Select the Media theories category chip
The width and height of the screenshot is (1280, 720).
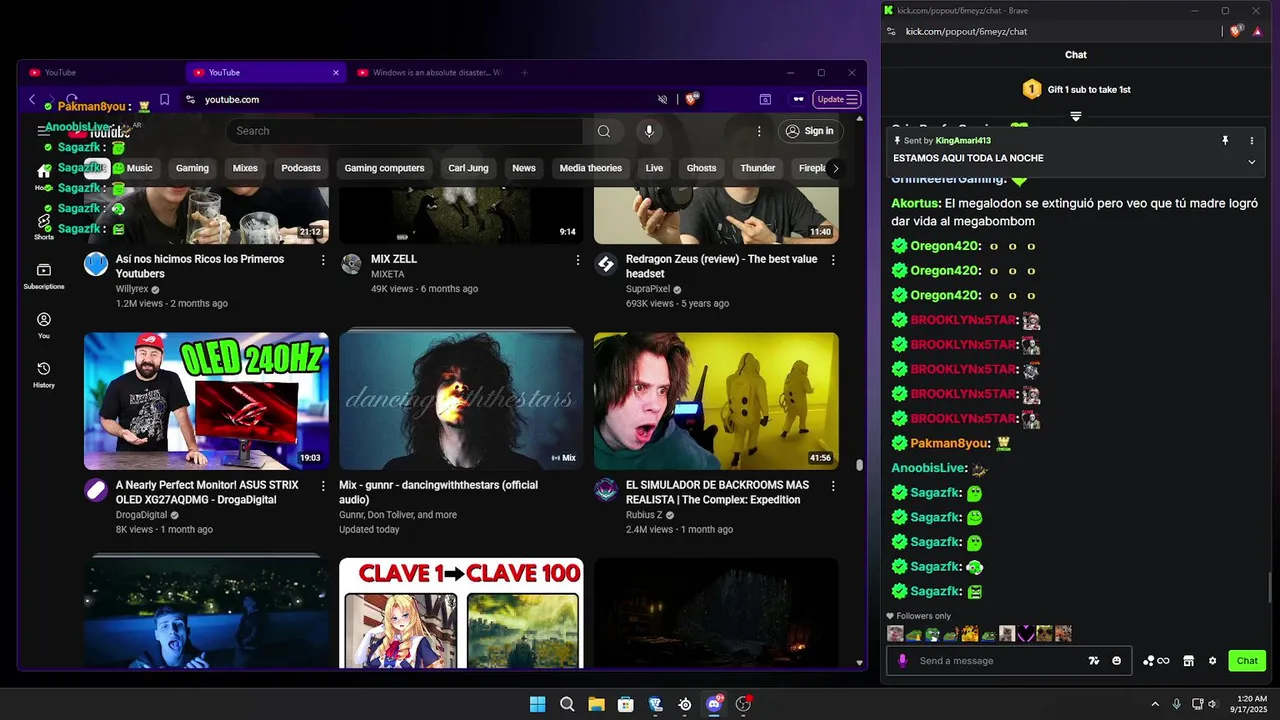click(590, 168)
